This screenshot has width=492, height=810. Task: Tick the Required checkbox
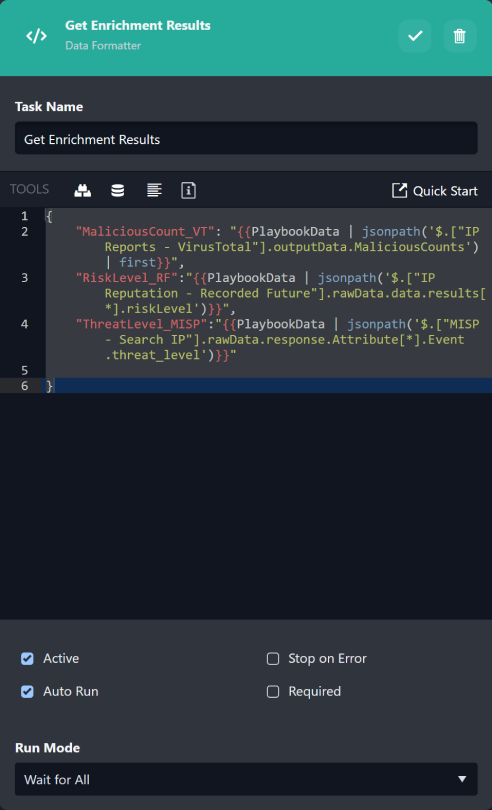[x=273, y=692]
